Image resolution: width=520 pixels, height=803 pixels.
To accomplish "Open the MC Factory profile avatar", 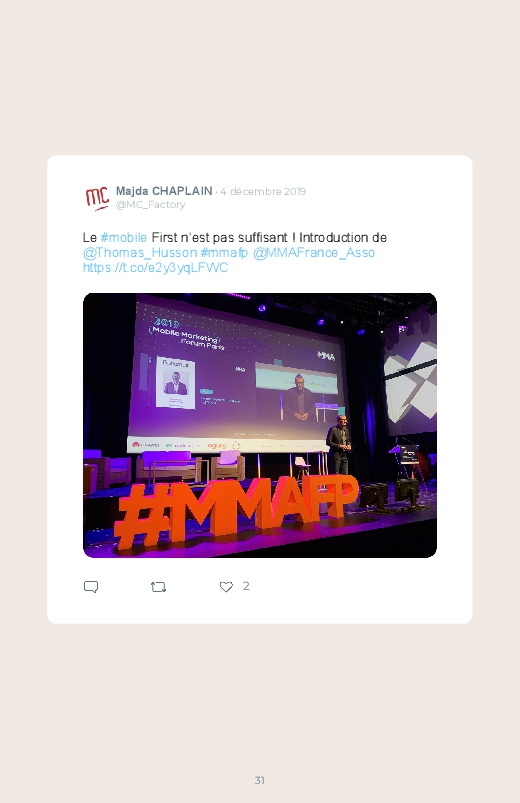I will pyautogui.click(x=97, y=198).
